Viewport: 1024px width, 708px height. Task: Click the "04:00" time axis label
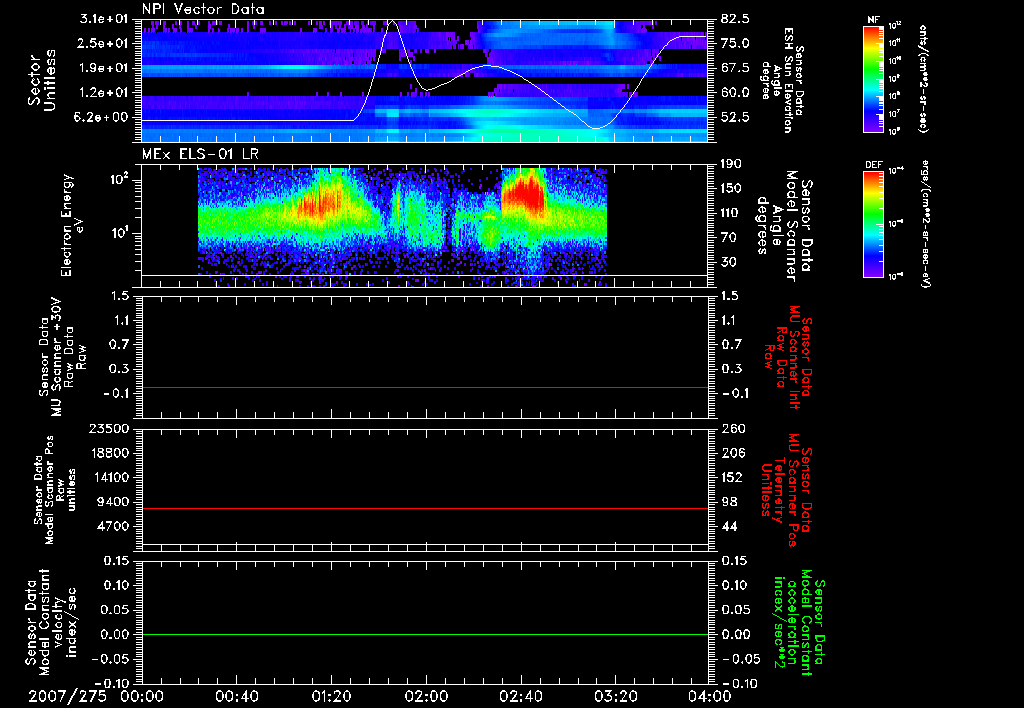click(709, 696)
